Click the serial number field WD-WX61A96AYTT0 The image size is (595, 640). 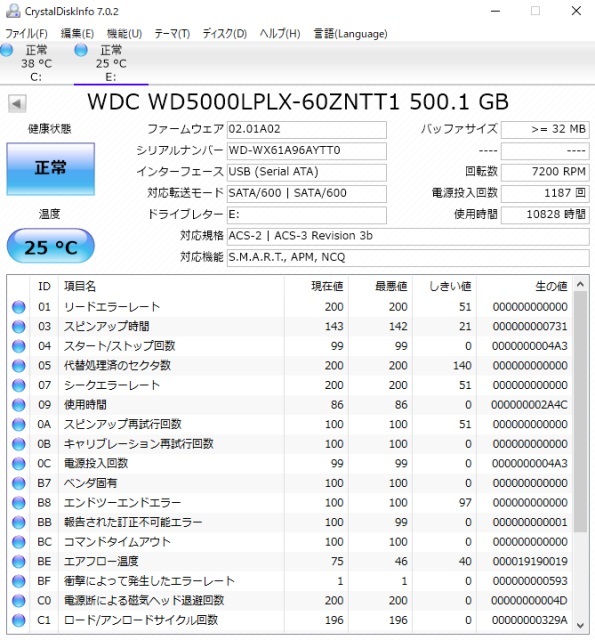[x=306, y=151]
